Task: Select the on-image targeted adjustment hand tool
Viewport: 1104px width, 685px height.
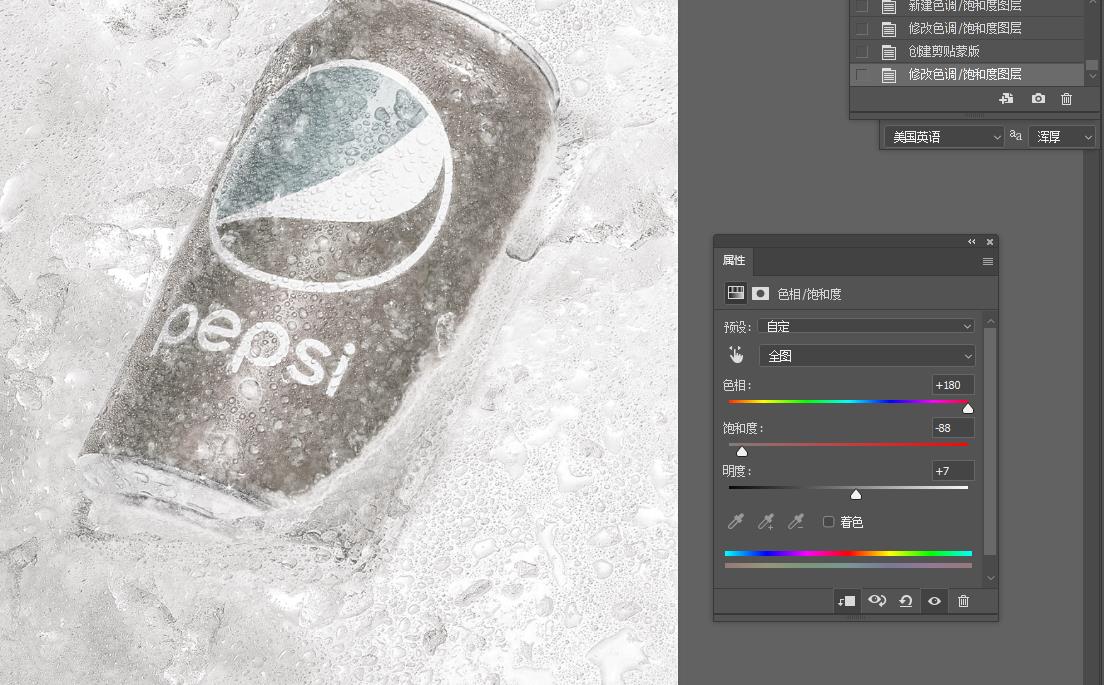Action: (x=737, y=355)
